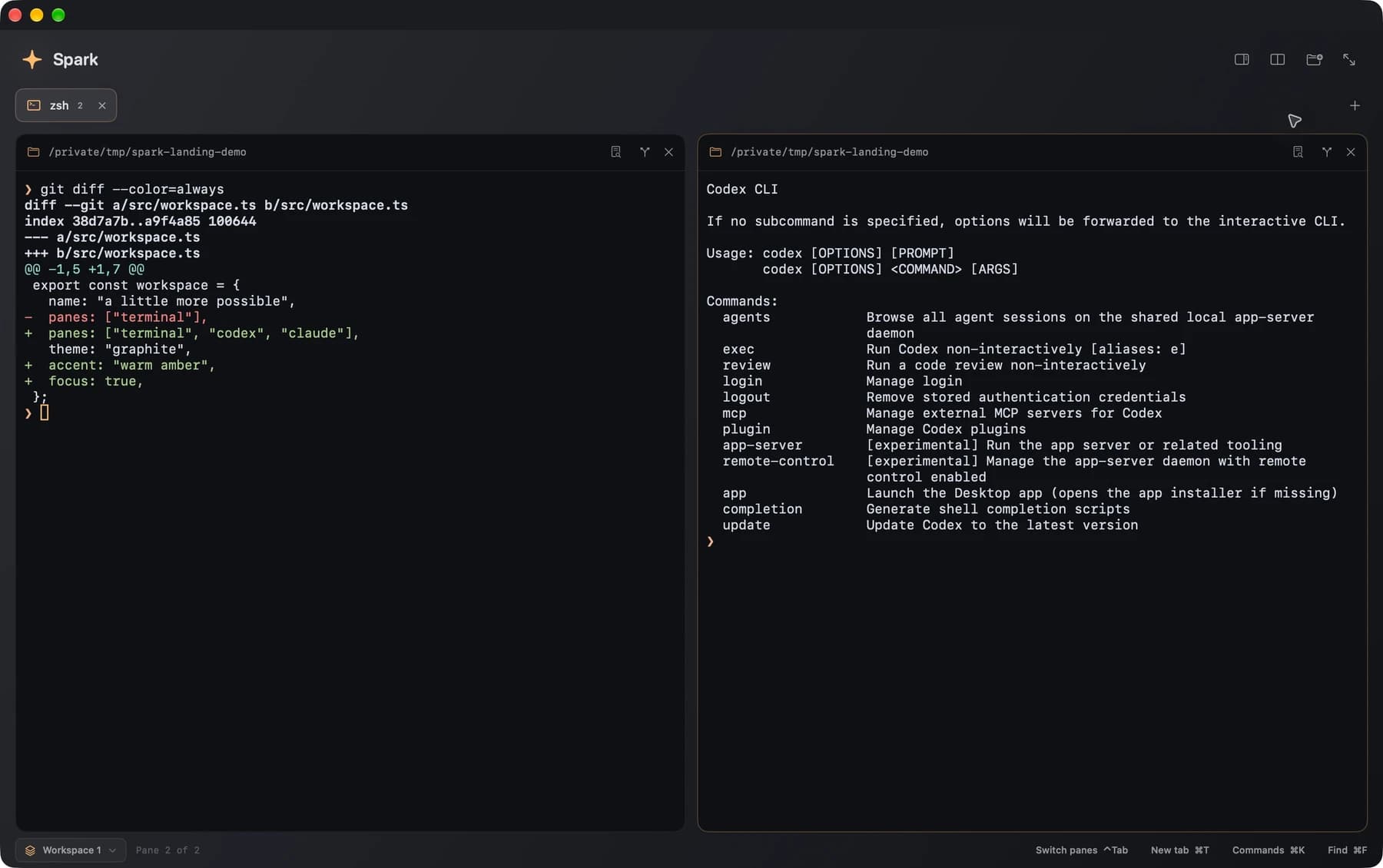Screen dimensions: 1383x868
Task: Click the folder icon in the right pane header
Action: 715,152
